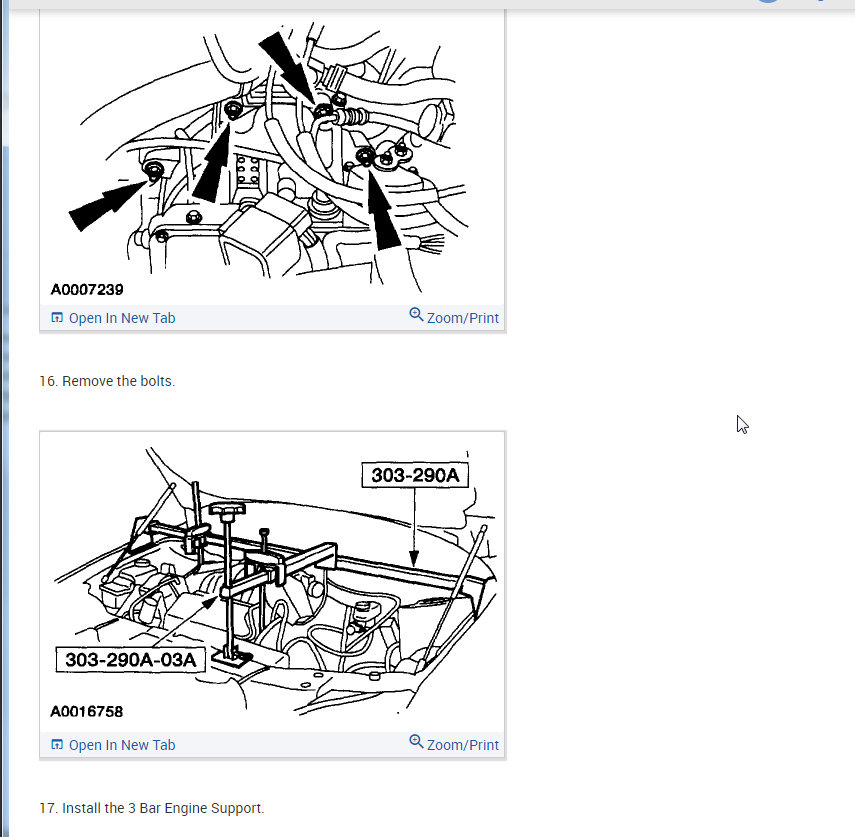
Task: Click the figure code A0007239
Action: [x=87, y=290]
